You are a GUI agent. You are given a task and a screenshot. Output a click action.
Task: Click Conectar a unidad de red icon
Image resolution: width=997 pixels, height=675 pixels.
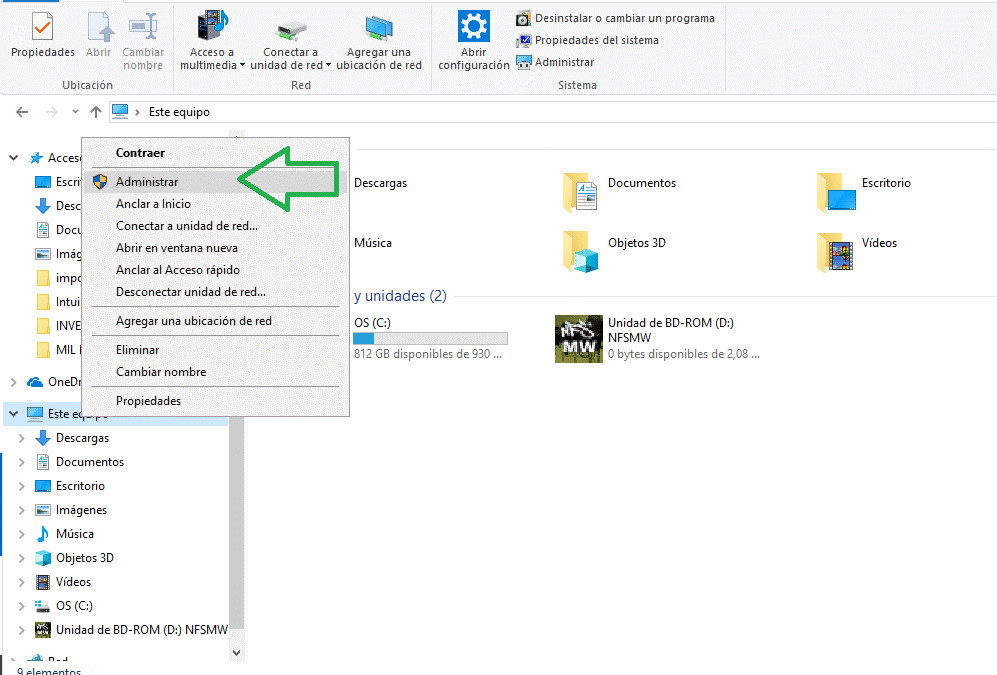click(291, 28)
